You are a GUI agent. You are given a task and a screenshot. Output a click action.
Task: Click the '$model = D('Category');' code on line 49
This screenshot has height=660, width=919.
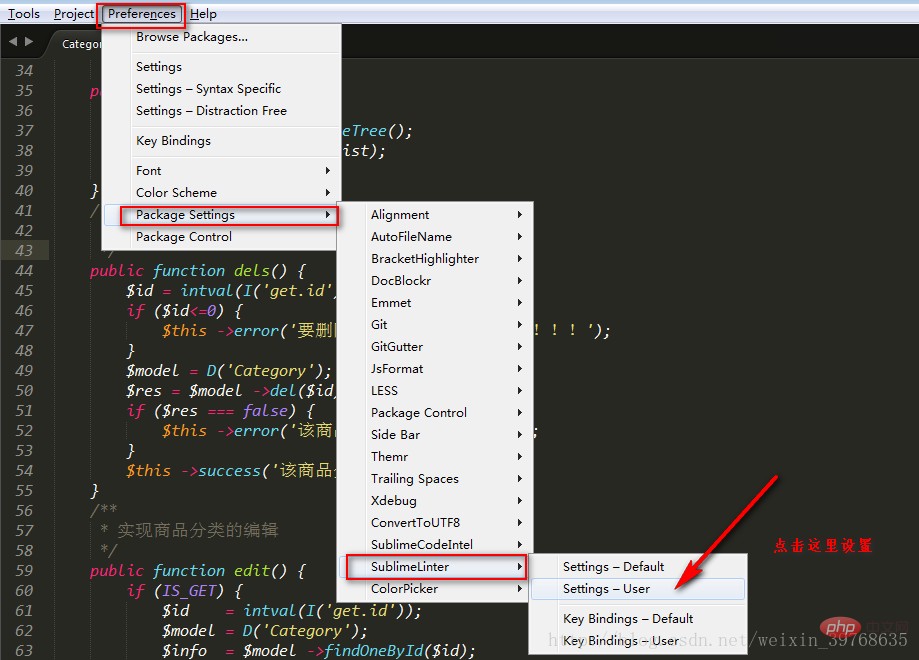click(229, 371)
